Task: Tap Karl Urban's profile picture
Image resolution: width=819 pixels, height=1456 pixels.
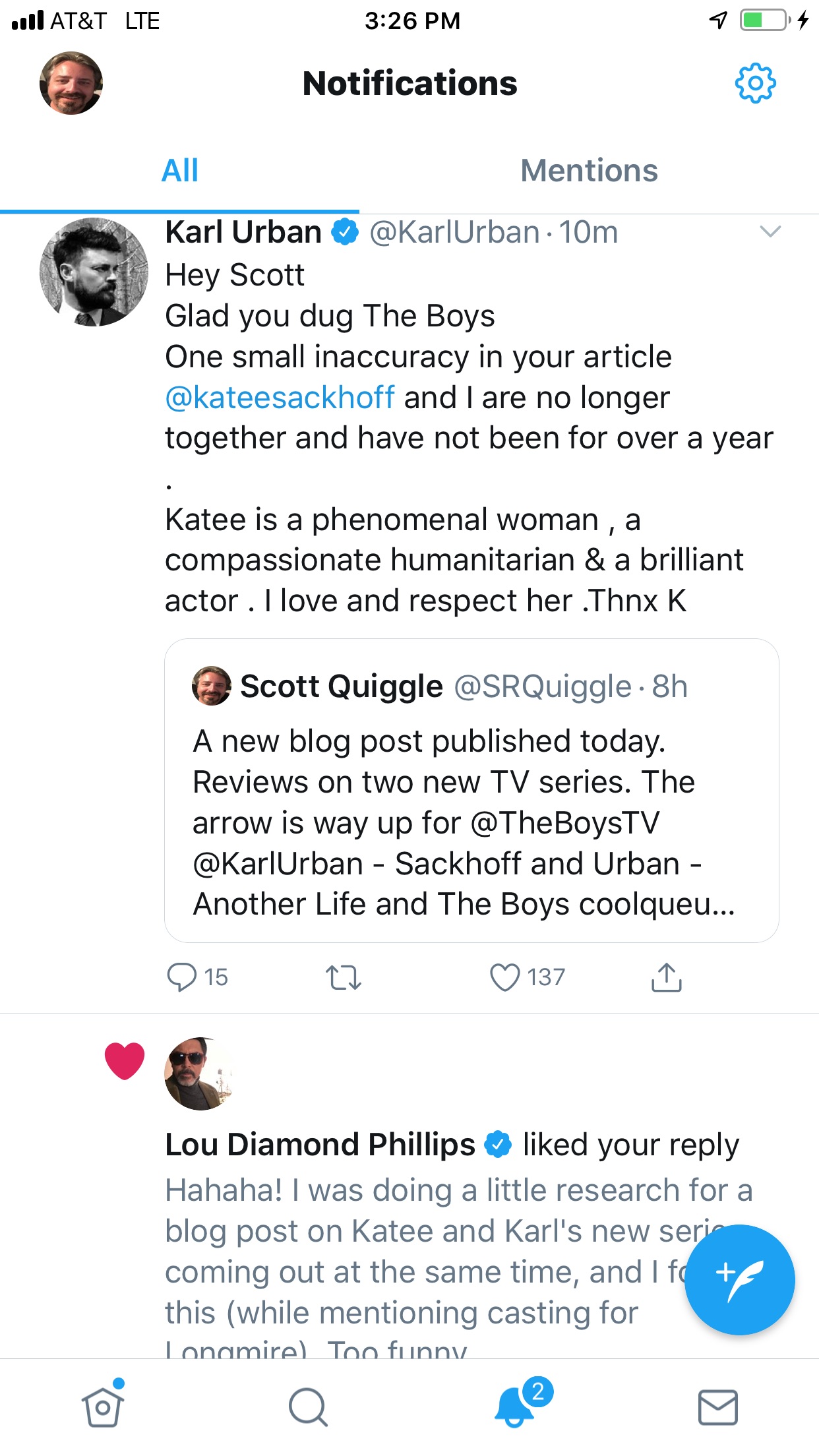Action: click(94, 272)
